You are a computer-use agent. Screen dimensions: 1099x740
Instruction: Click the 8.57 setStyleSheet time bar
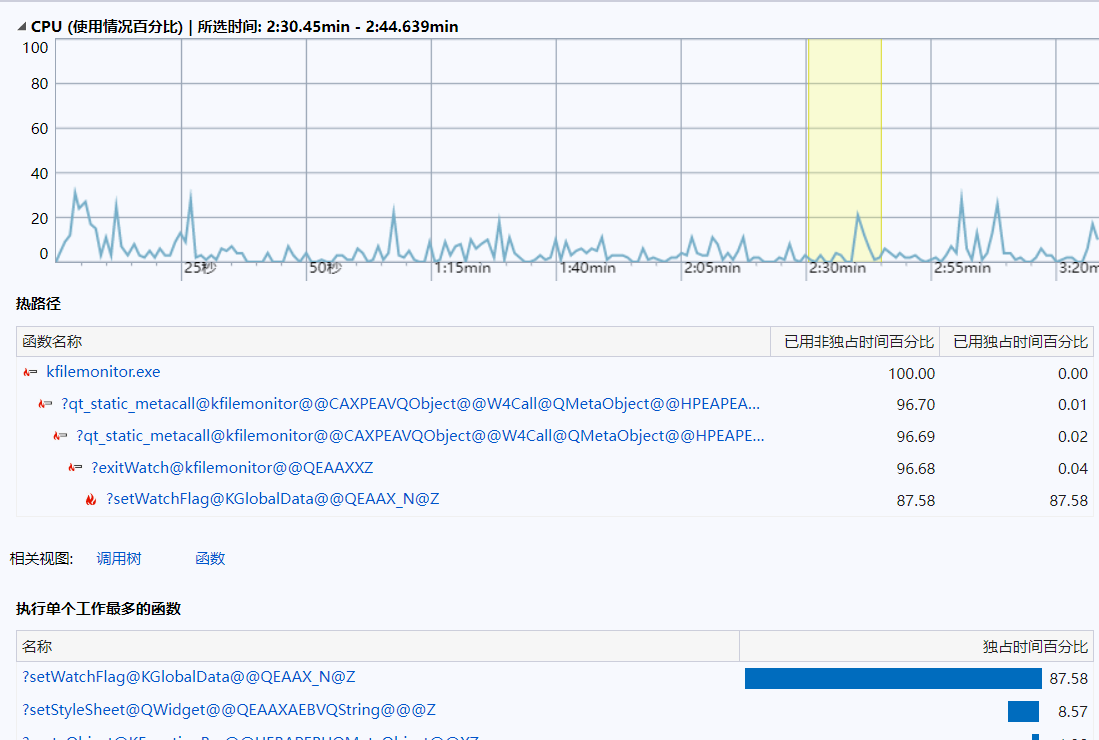coord(1023,711)
